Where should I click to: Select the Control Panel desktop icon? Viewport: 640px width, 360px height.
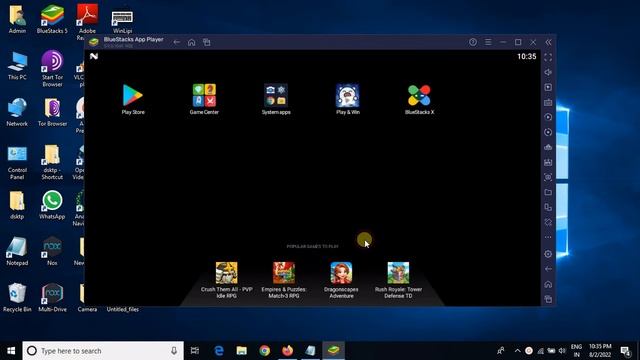17,162
